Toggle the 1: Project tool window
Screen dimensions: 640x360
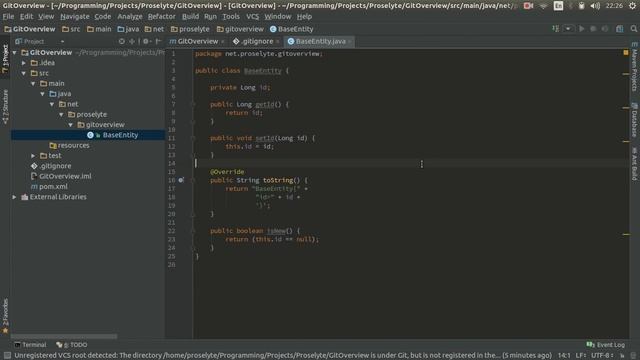coord(5,59)
